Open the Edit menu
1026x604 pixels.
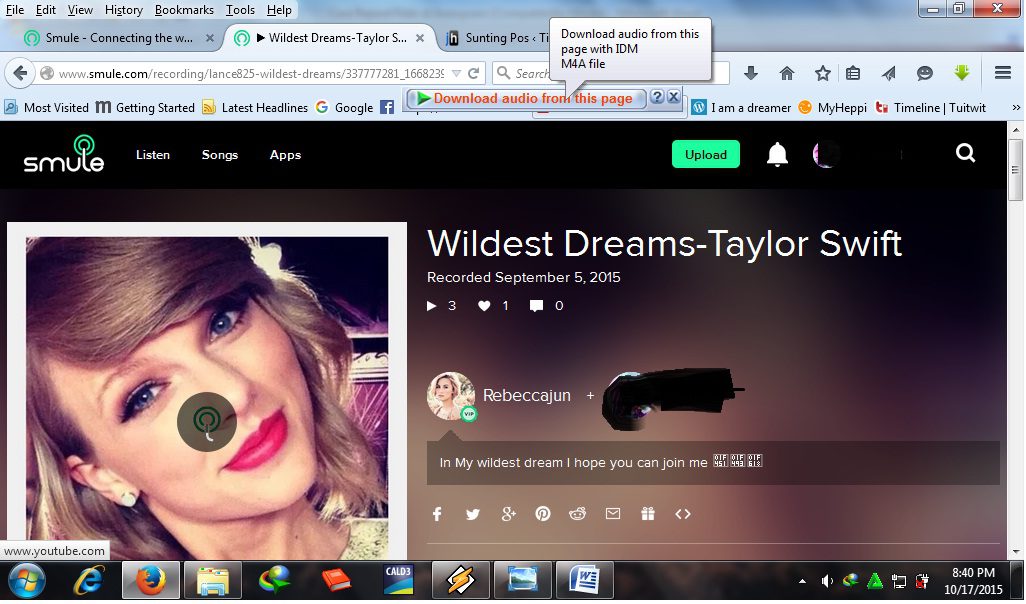click(x=46, y=10)
